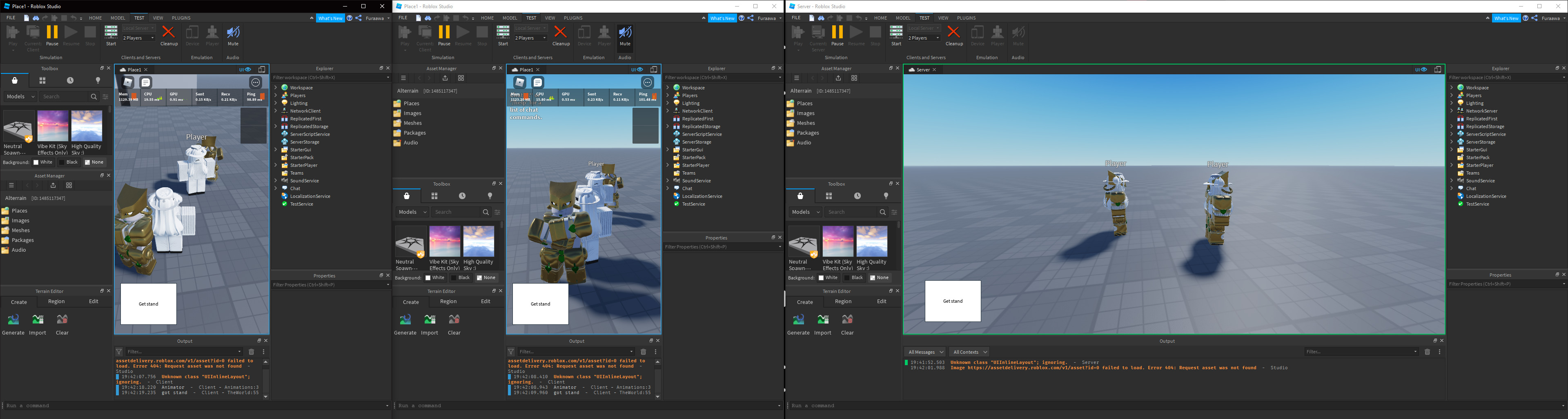Click Get stand button in middle Place1 viewport
This screenshot has width=1568, height=419.
[x=541, y=304]
